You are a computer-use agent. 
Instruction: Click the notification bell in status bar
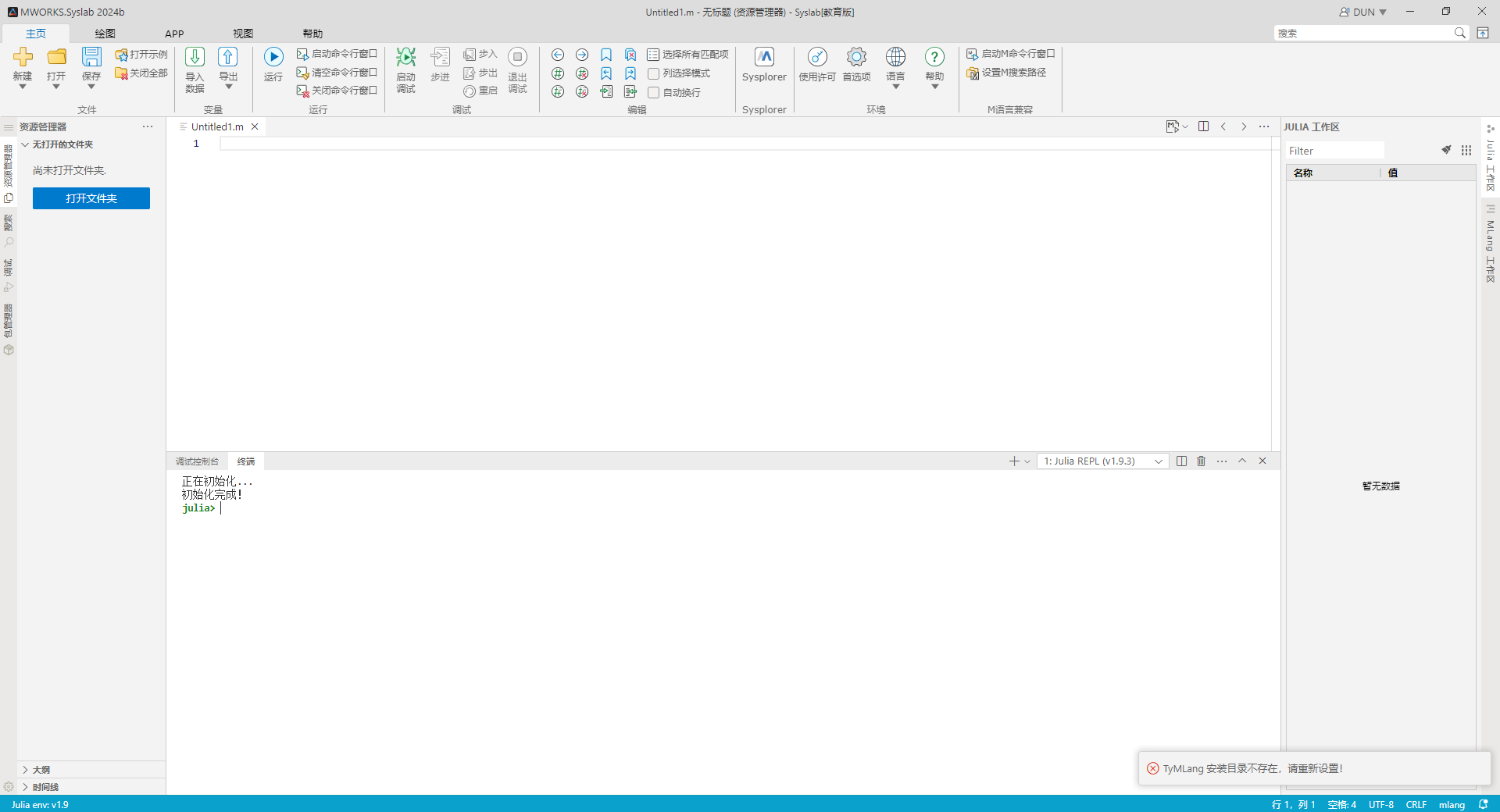[1483, 804]
